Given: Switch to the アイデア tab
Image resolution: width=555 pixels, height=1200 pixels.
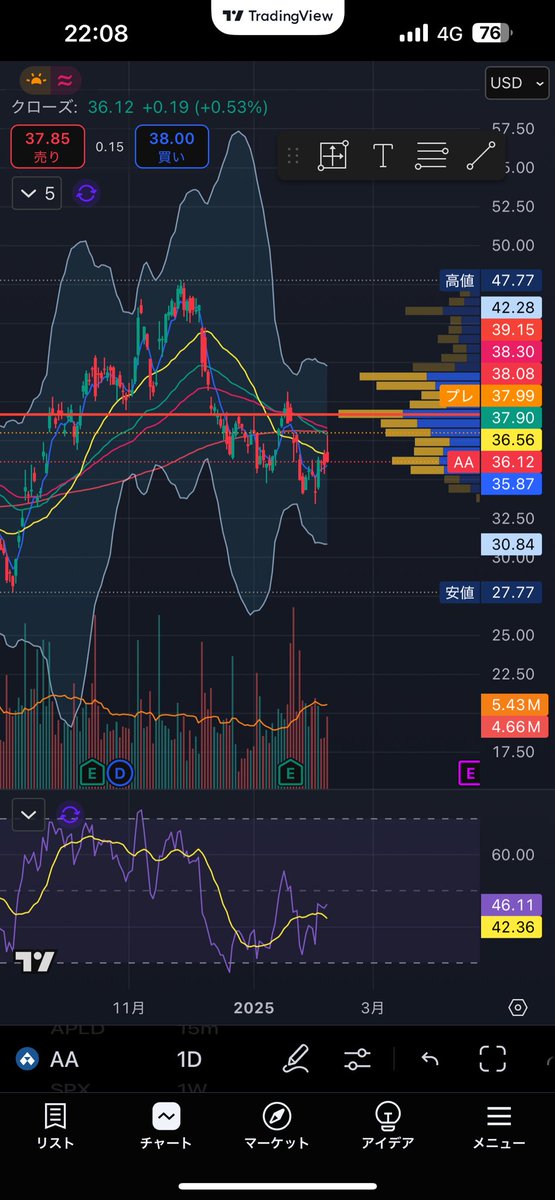Looking at the screenshot, I should 387,1127.
